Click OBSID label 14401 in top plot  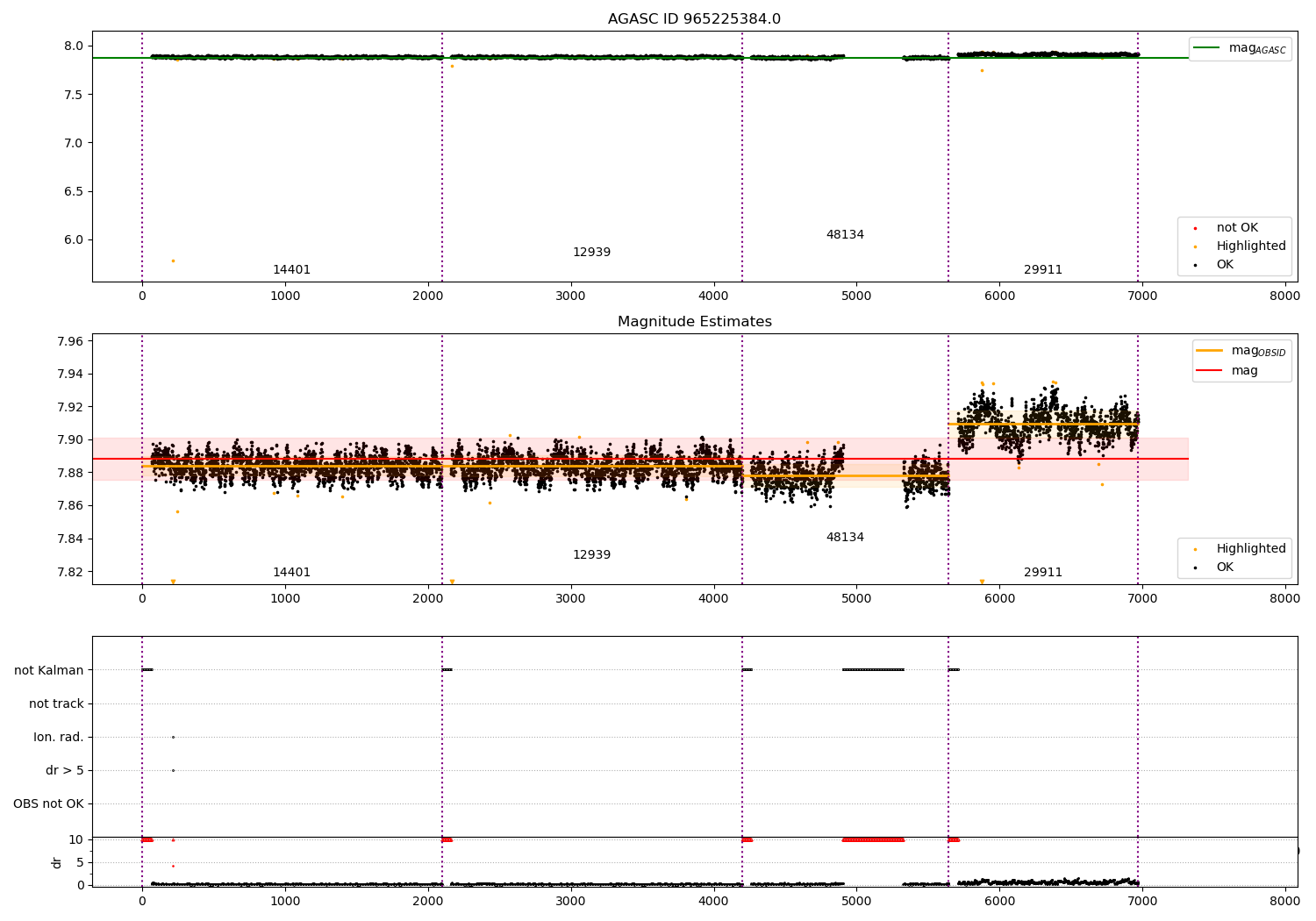tap(291, 270)
